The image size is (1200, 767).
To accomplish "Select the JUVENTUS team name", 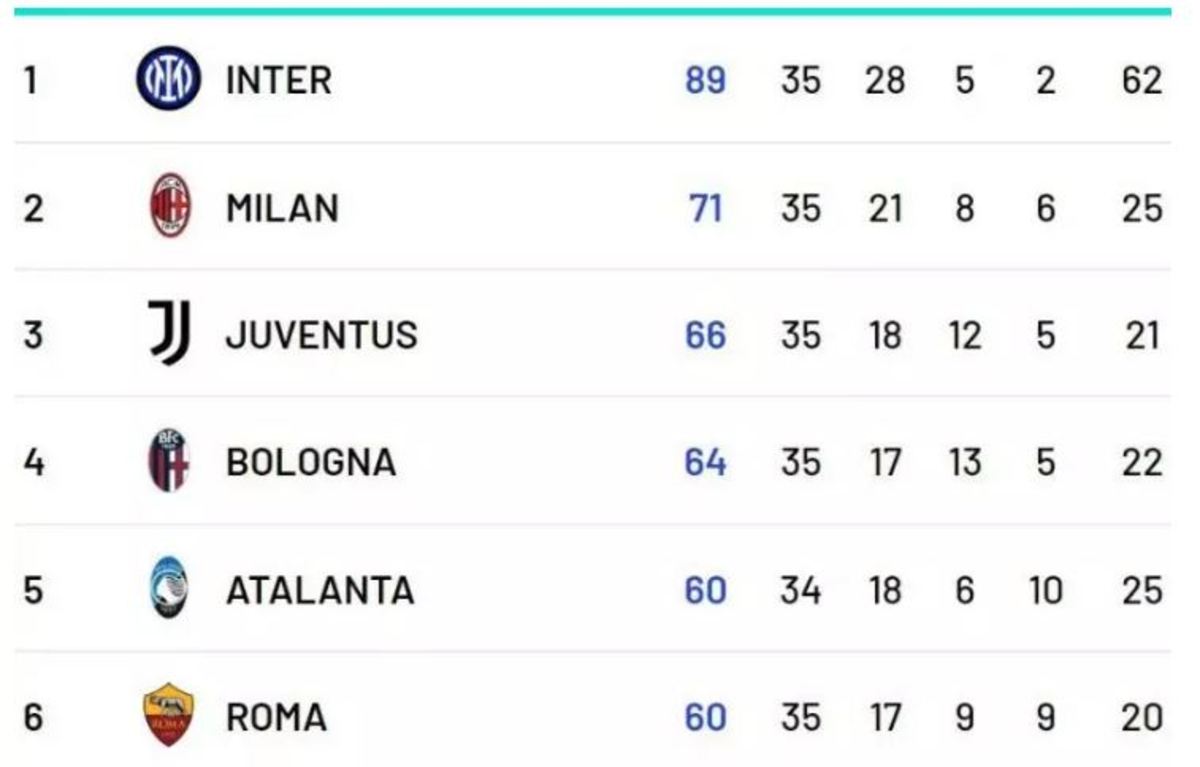I will coord(321,334).
